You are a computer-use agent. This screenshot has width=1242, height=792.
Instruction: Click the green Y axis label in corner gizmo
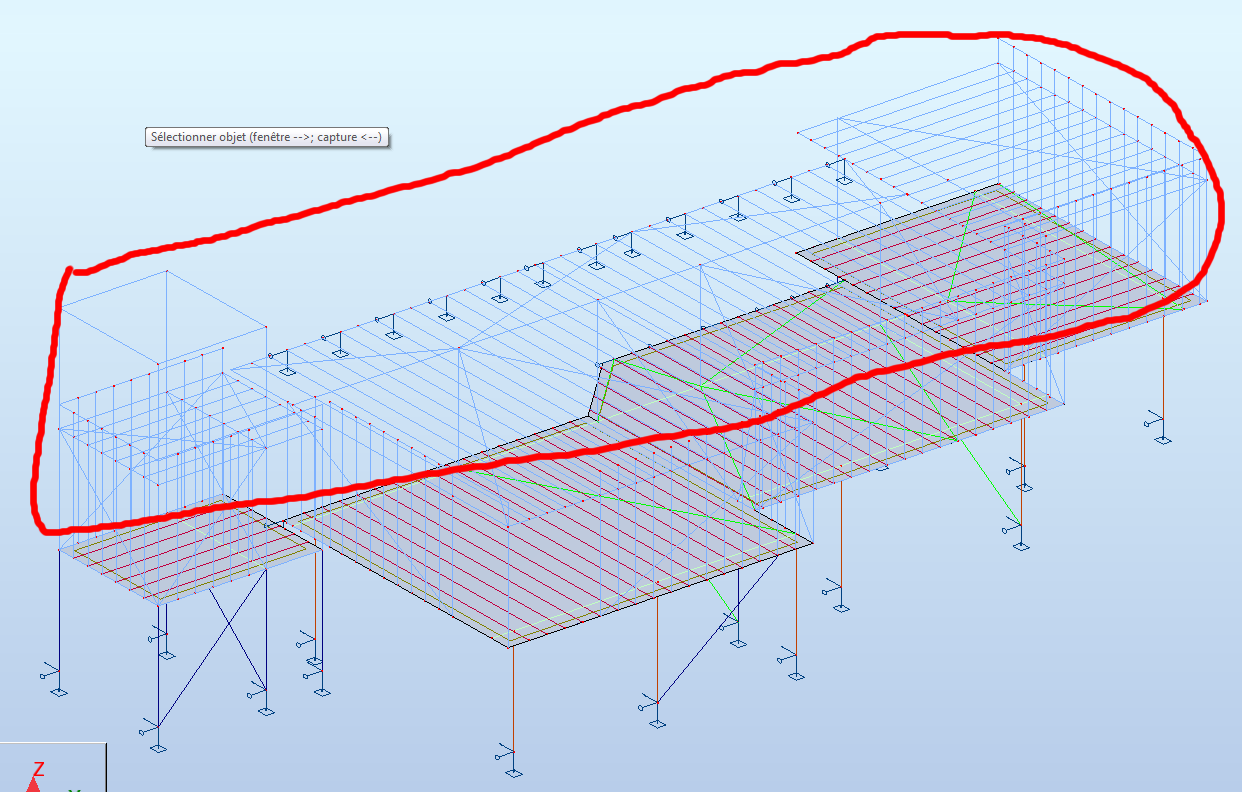73,789
